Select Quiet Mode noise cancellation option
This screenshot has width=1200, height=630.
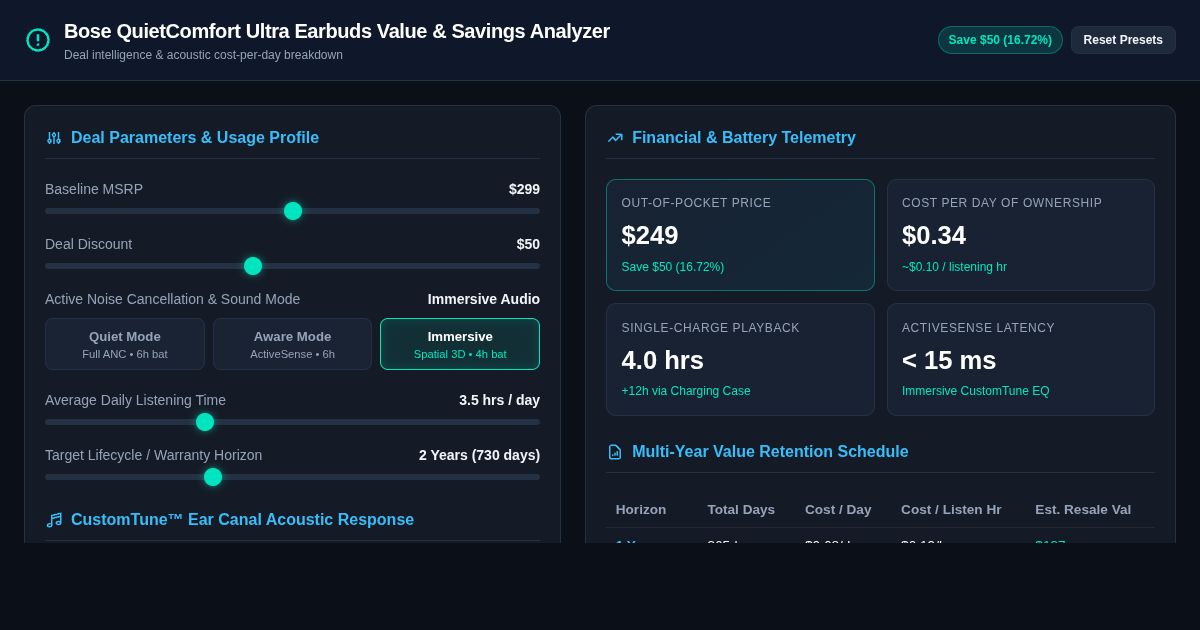tap(125, 344)
